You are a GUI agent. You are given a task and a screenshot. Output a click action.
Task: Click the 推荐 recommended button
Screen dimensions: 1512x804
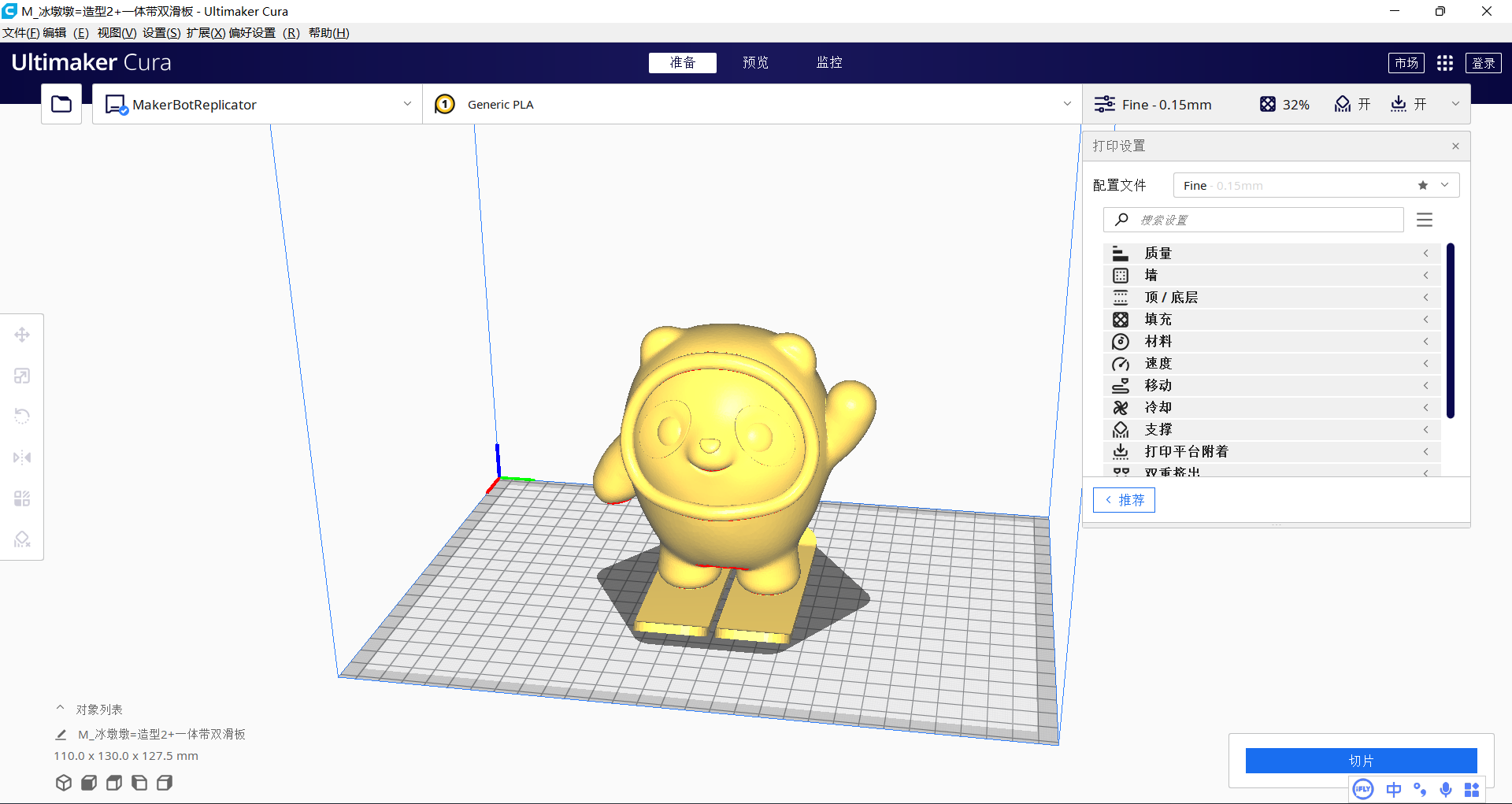1124,500
